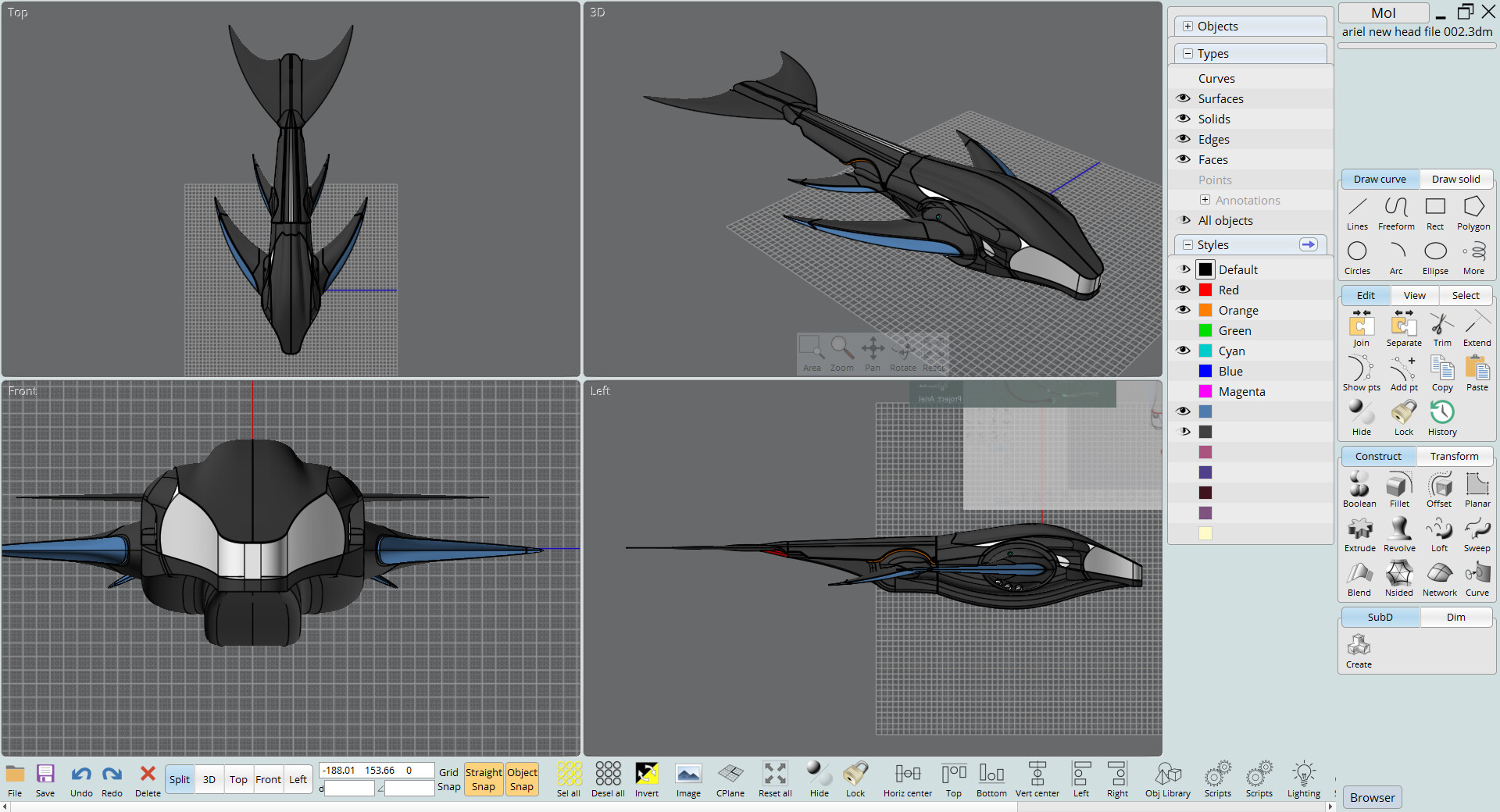Expand the Annotations entry

click(1205, 200)
